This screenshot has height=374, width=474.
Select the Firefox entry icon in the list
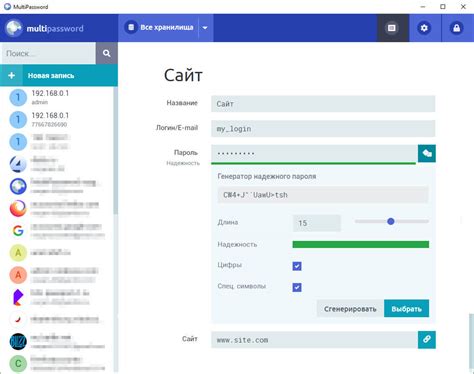[x=18, y=208]
